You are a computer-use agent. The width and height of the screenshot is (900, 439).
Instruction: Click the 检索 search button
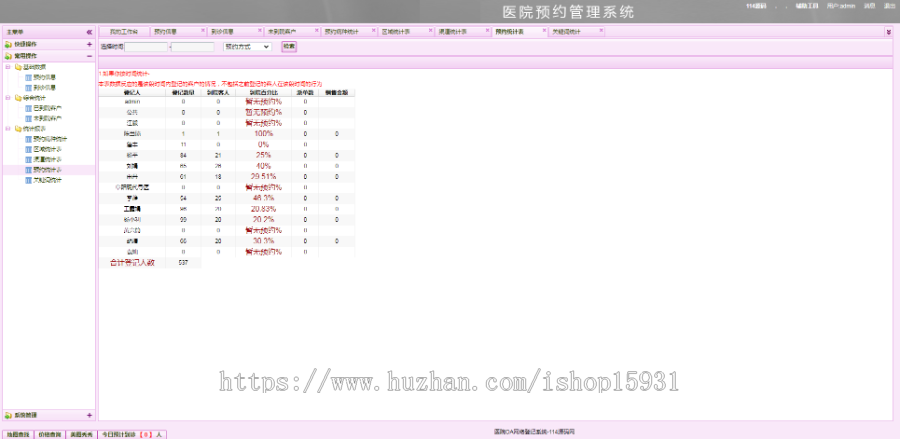(289, 46)
